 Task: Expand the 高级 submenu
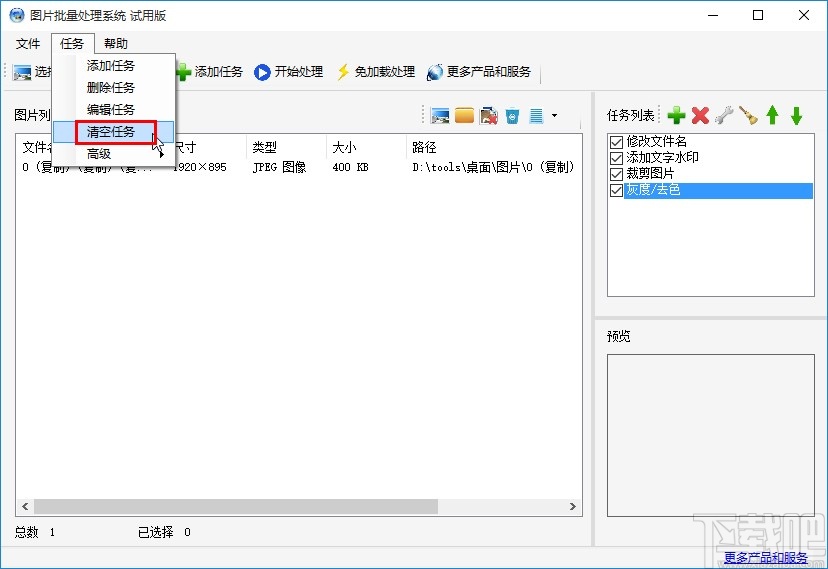pyautogui.click(x=114, y=154)
